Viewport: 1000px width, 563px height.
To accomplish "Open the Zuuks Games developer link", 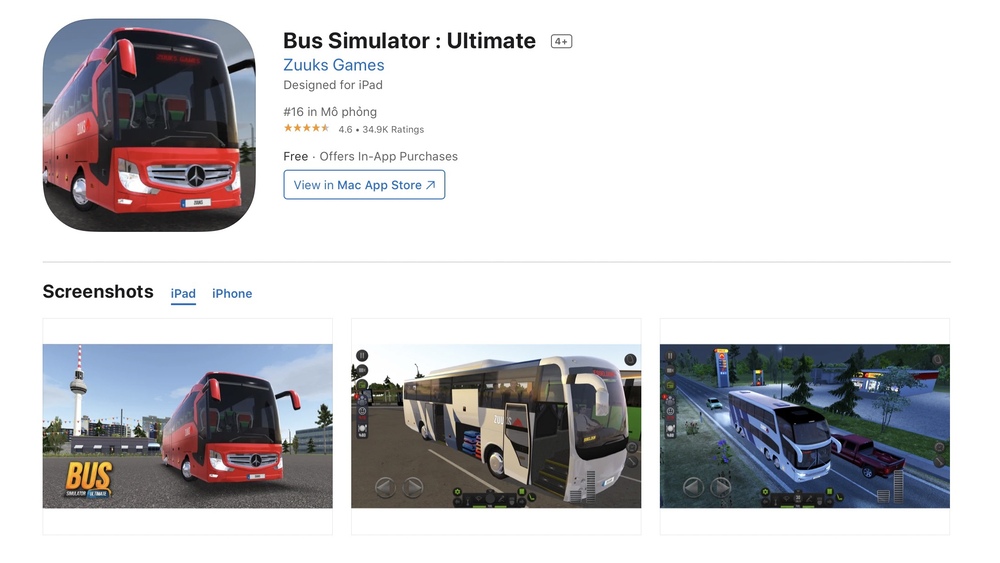I will (334, 65).
